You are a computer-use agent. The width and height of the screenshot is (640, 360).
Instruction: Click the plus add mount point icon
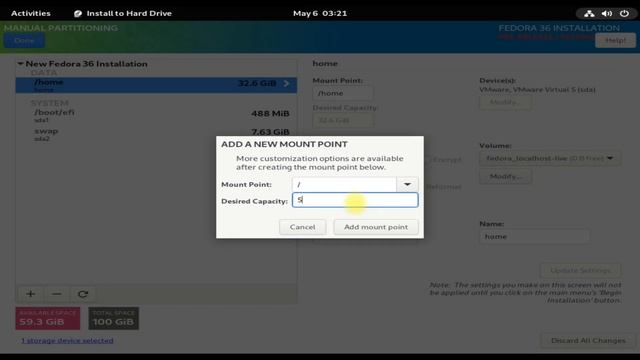[31, 294]
